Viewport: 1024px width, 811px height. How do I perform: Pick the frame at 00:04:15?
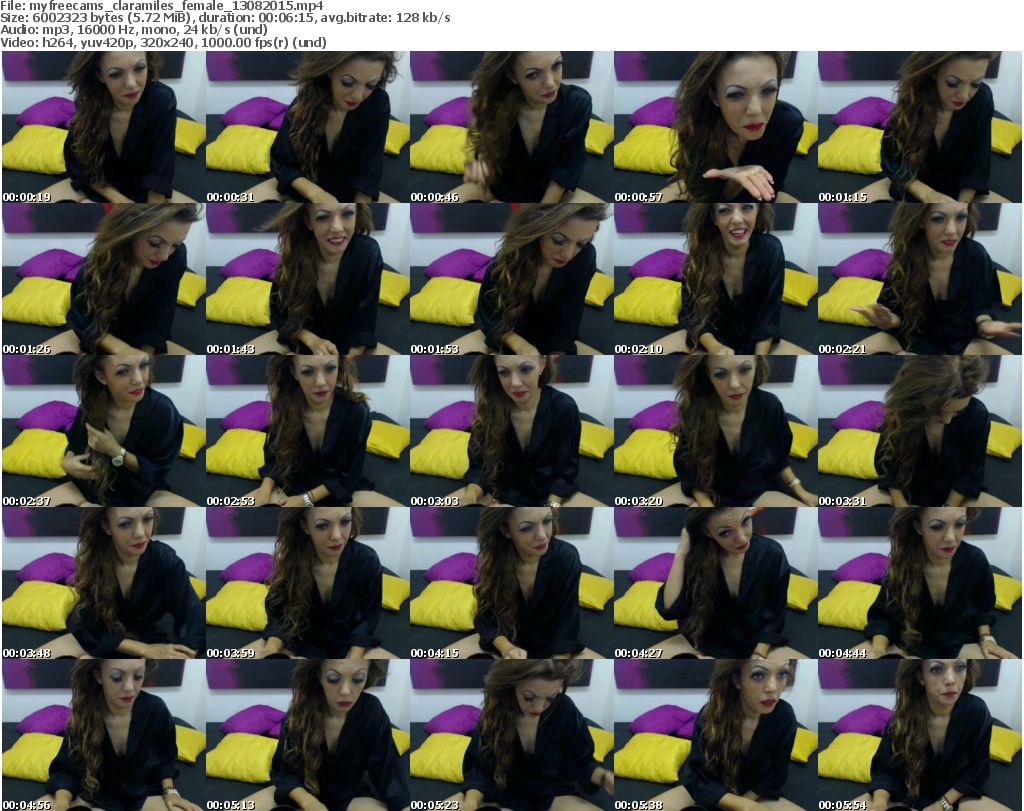511,584
